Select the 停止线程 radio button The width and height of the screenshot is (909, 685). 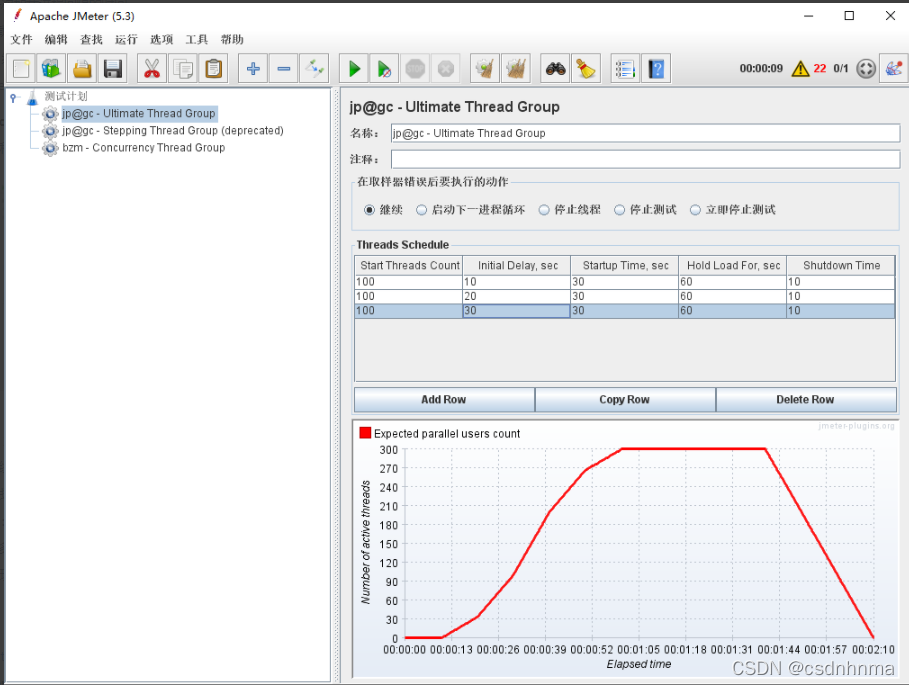[544, 210]
